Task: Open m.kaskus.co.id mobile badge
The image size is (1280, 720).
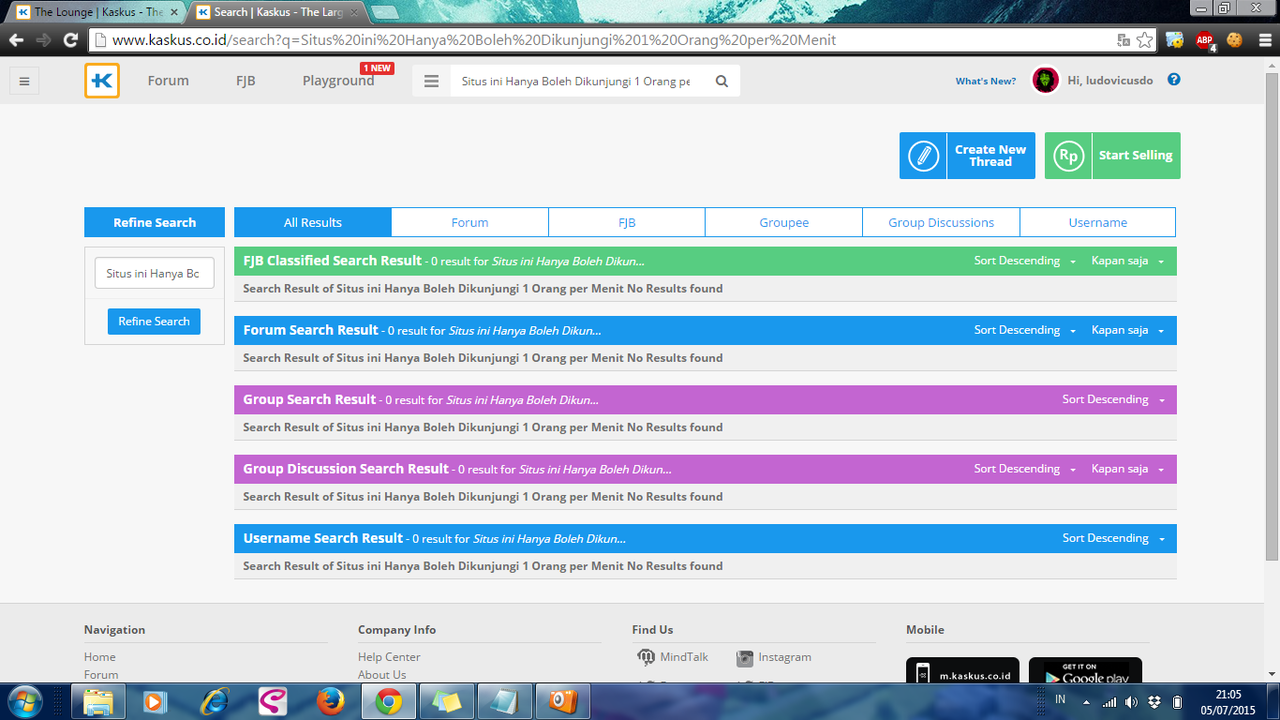Action: [x=962, y=671]
